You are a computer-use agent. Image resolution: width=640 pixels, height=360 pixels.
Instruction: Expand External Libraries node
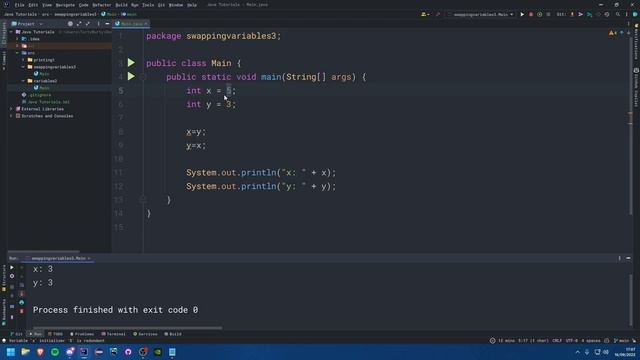point(11,109)
